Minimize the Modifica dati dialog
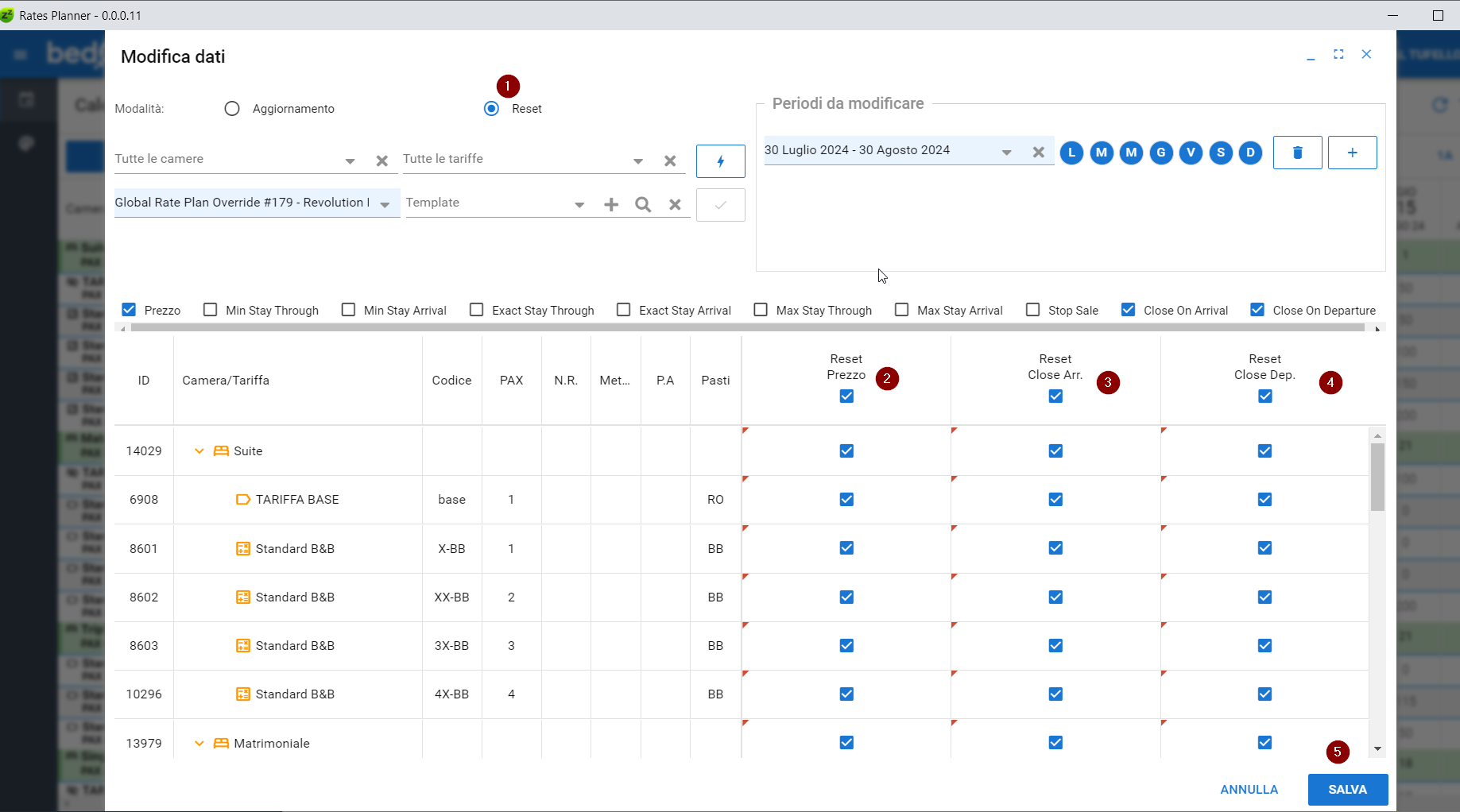Screen dimensions: 1460x812 (1311, 56)
